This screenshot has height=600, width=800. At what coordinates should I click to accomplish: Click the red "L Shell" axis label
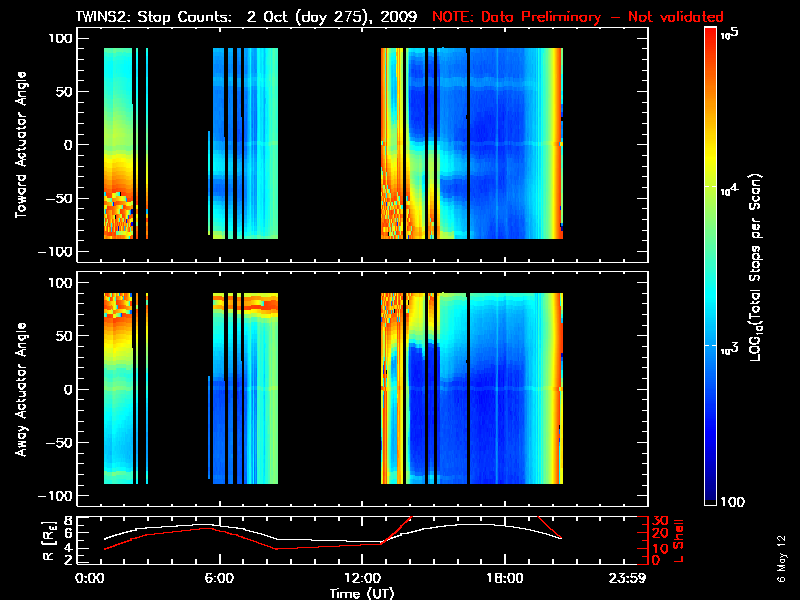[678, 541]
